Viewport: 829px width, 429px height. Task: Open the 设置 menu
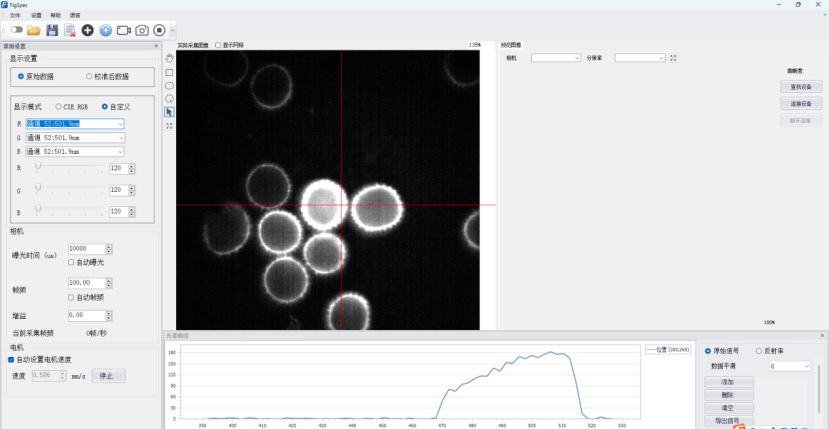36,16
